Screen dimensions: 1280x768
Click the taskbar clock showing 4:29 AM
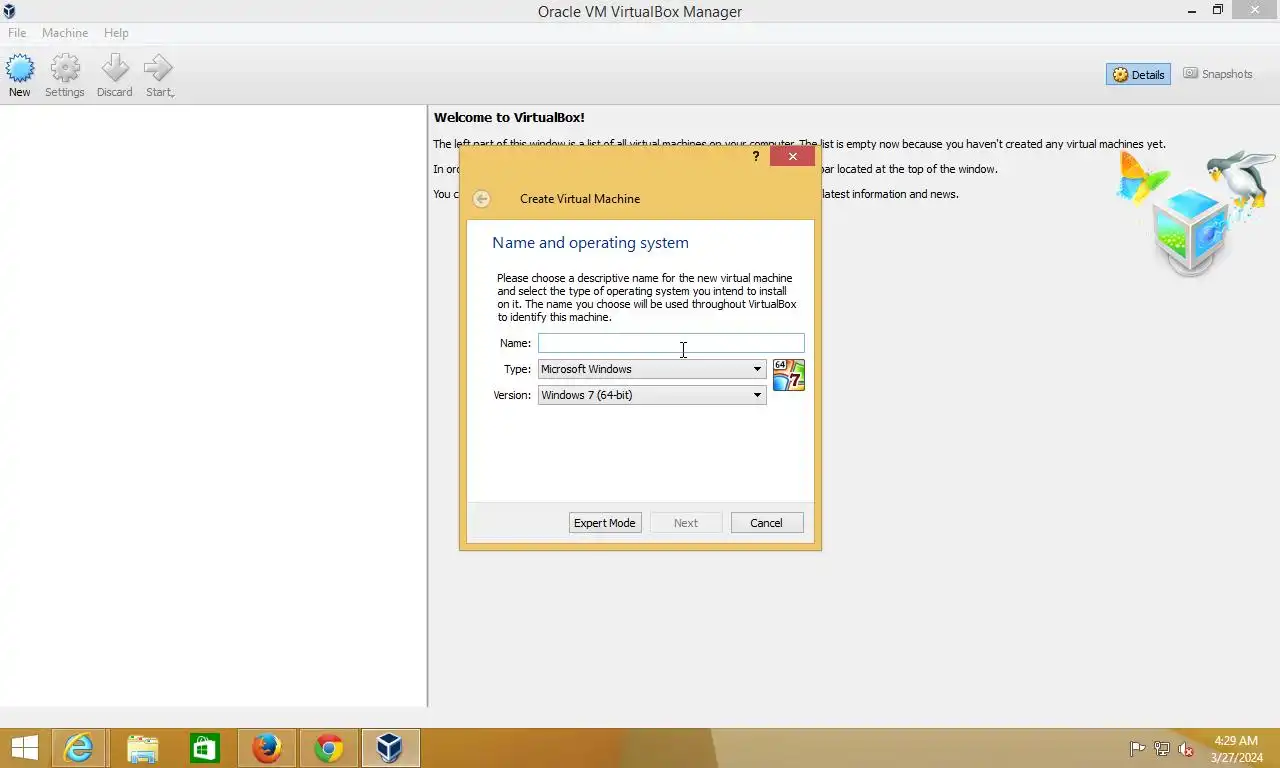[x=1236, y=749]
